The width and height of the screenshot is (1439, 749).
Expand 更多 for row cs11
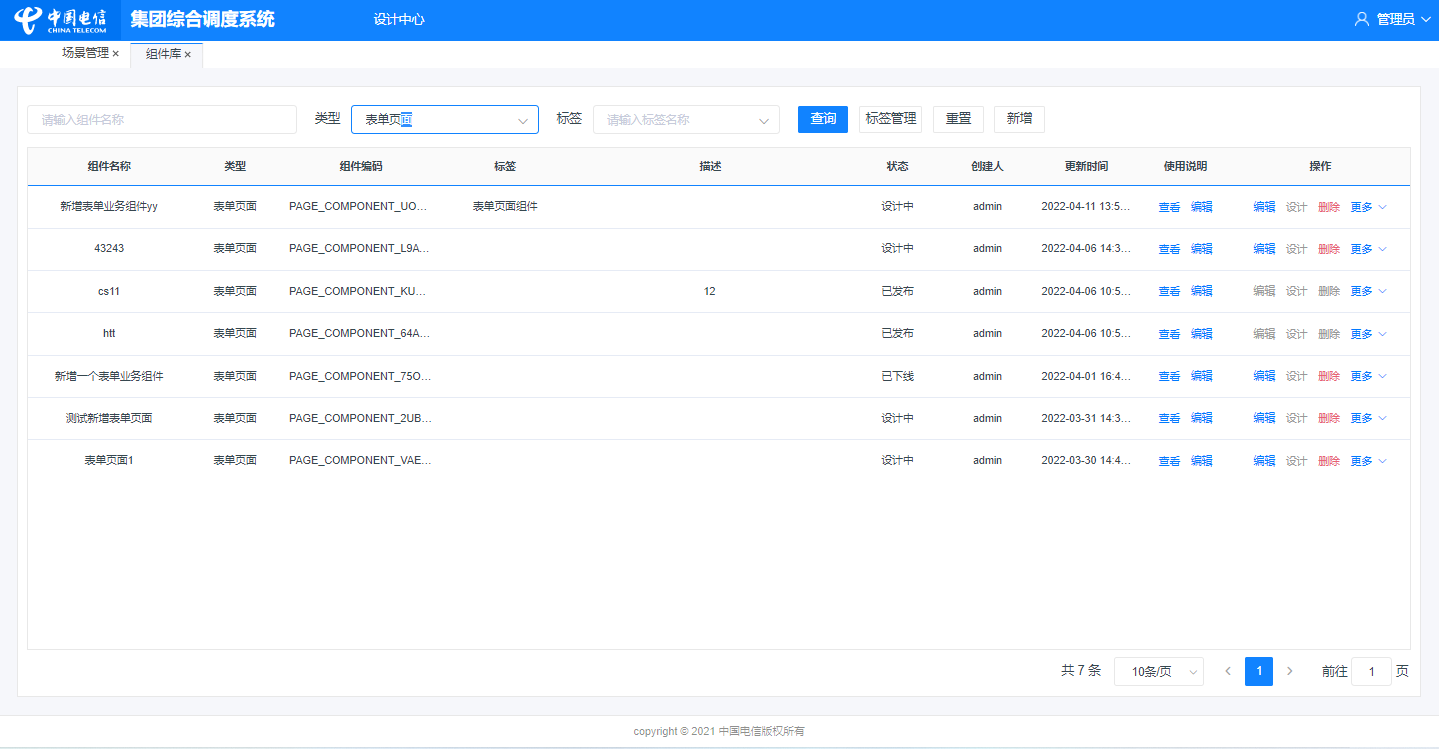click(1368, 291)
